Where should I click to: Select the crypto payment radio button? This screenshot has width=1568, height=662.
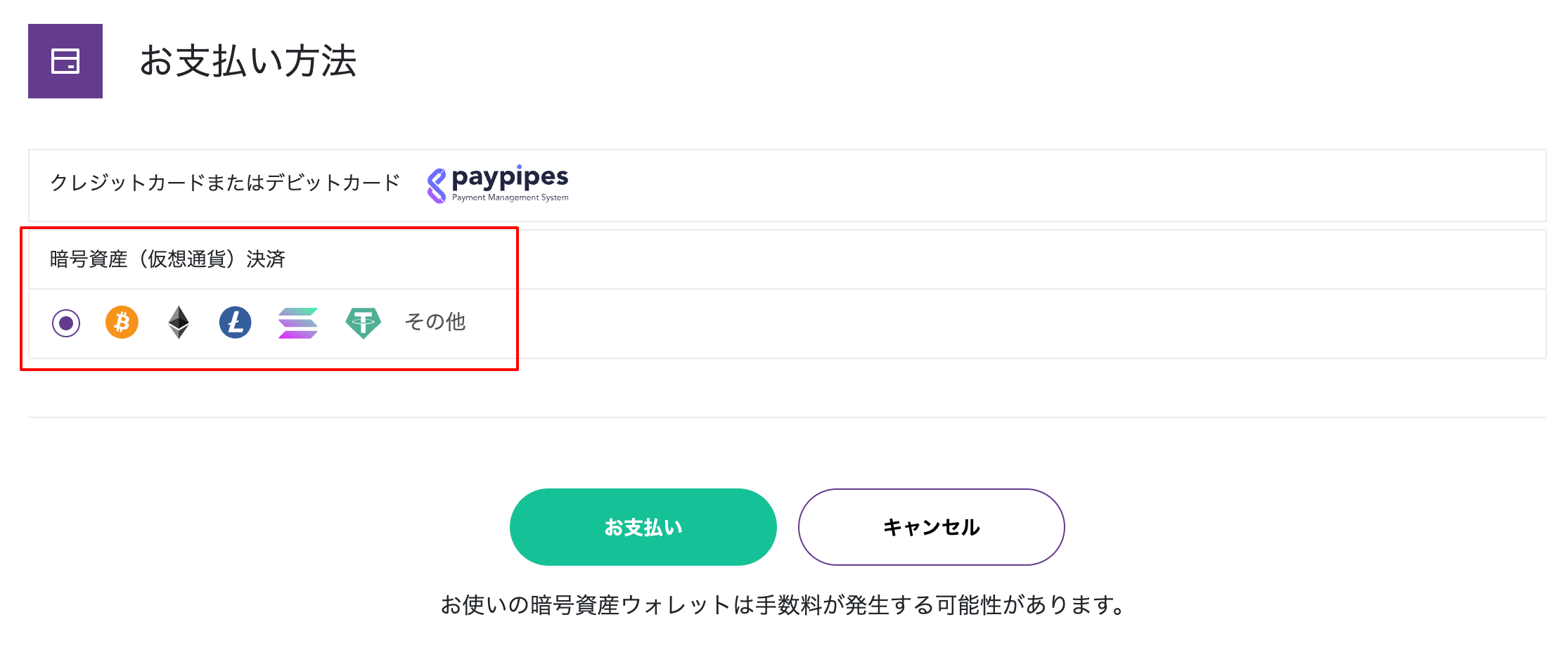point(66,323)
